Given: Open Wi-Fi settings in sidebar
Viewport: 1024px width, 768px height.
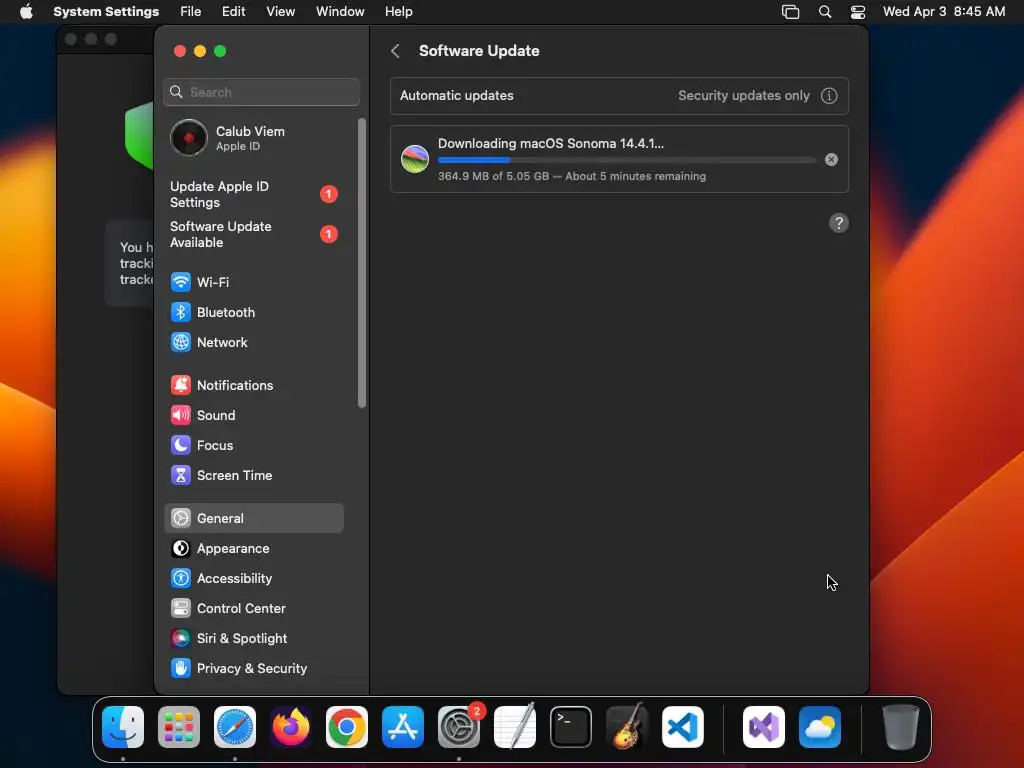Looking at the screenshot, I should (x=253, y=282).
